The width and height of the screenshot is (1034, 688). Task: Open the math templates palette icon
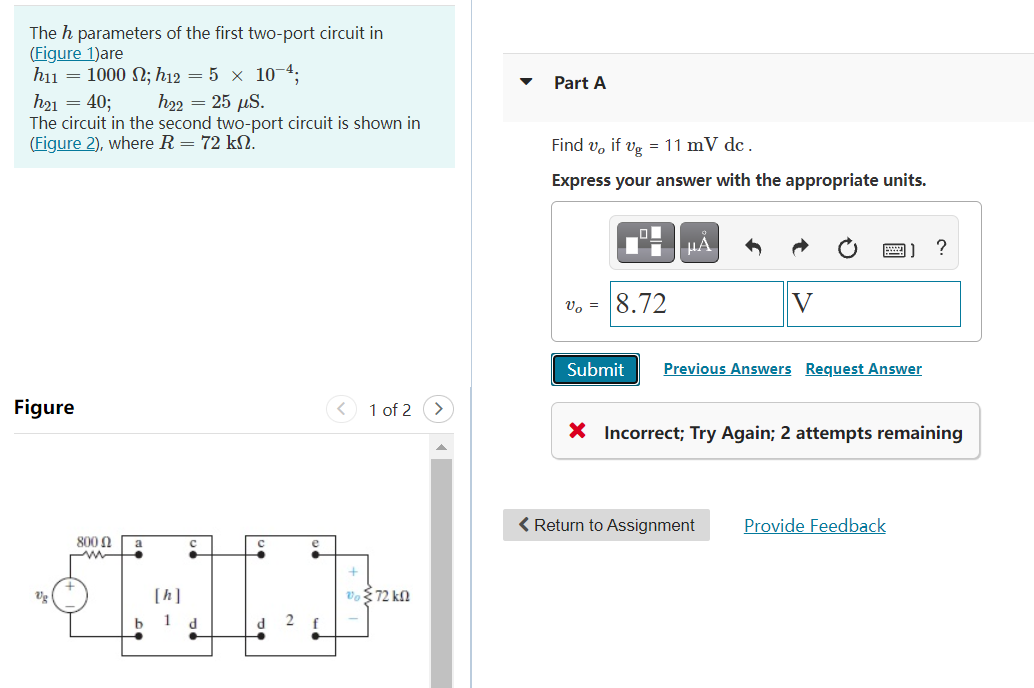(x=644, y=242)
